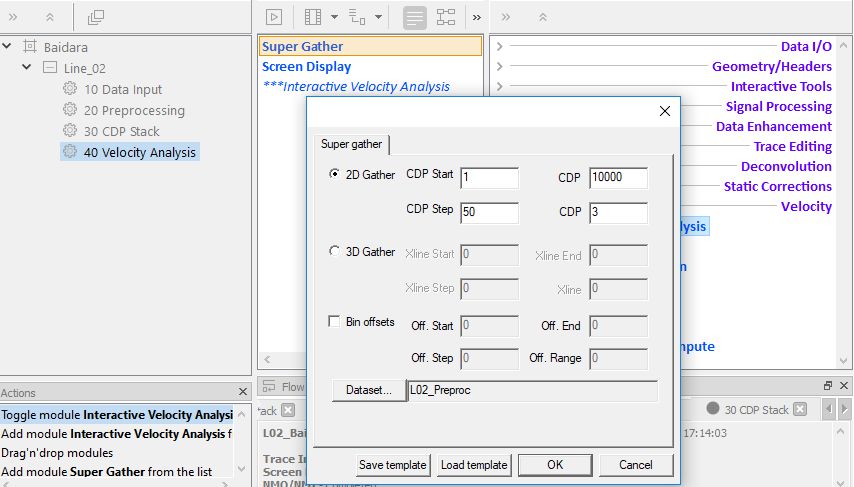Select 10 Data Input flow

click(123, 89)
